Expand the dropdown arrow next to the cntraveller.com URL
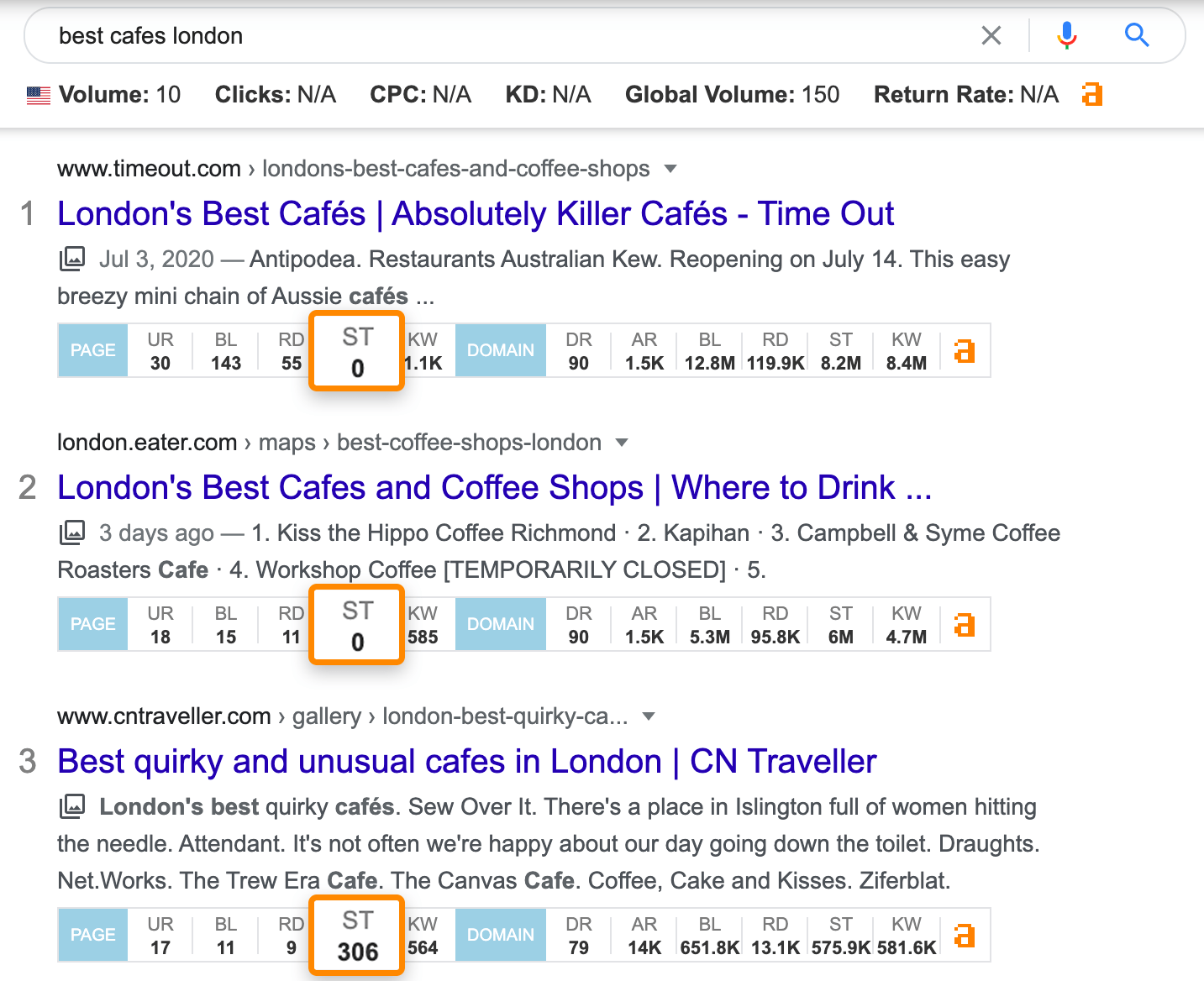The height and width of the screenshot is (981, 1204). (648, 716)
